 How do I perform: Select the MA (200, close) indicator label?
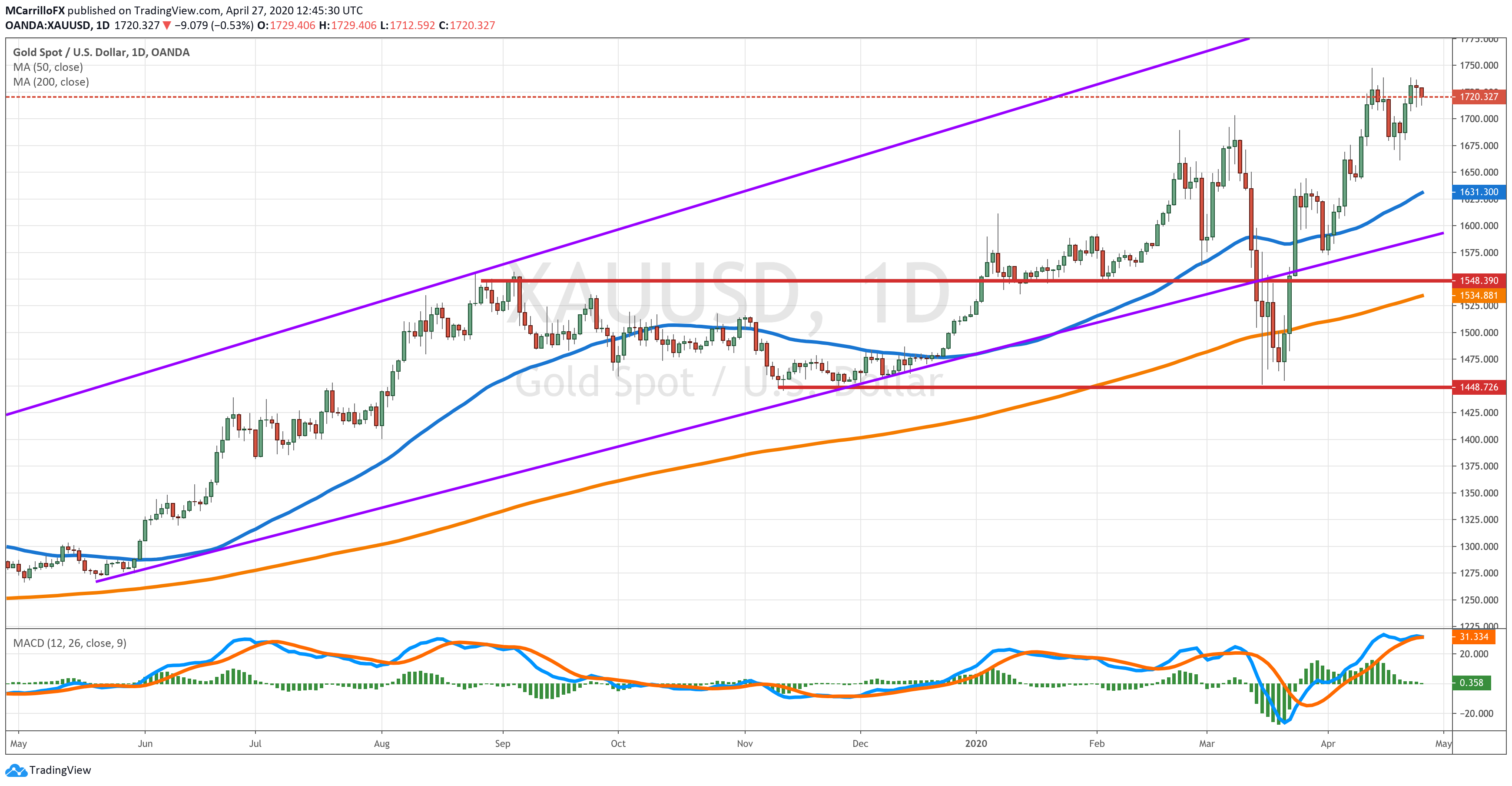click(51, 82)
